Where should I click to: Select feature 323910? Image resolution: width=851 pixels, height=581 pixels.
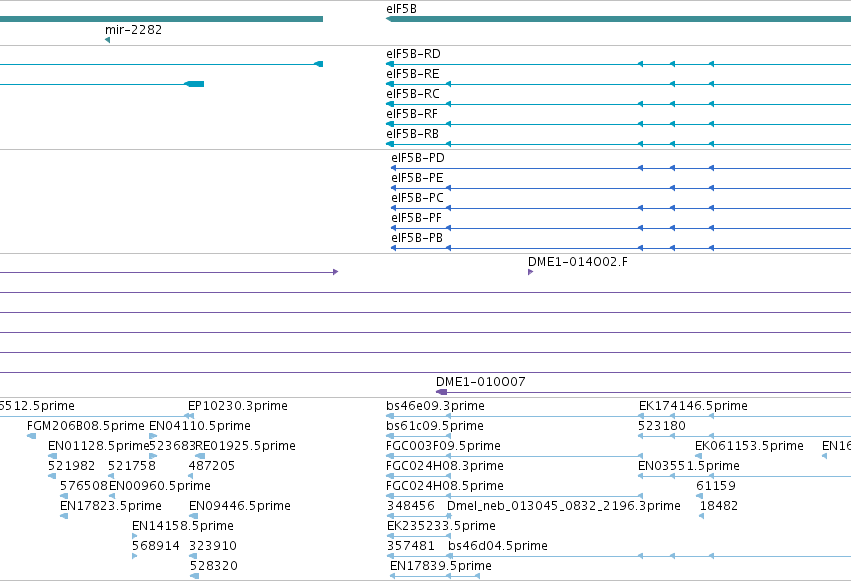tap(213, 546)
